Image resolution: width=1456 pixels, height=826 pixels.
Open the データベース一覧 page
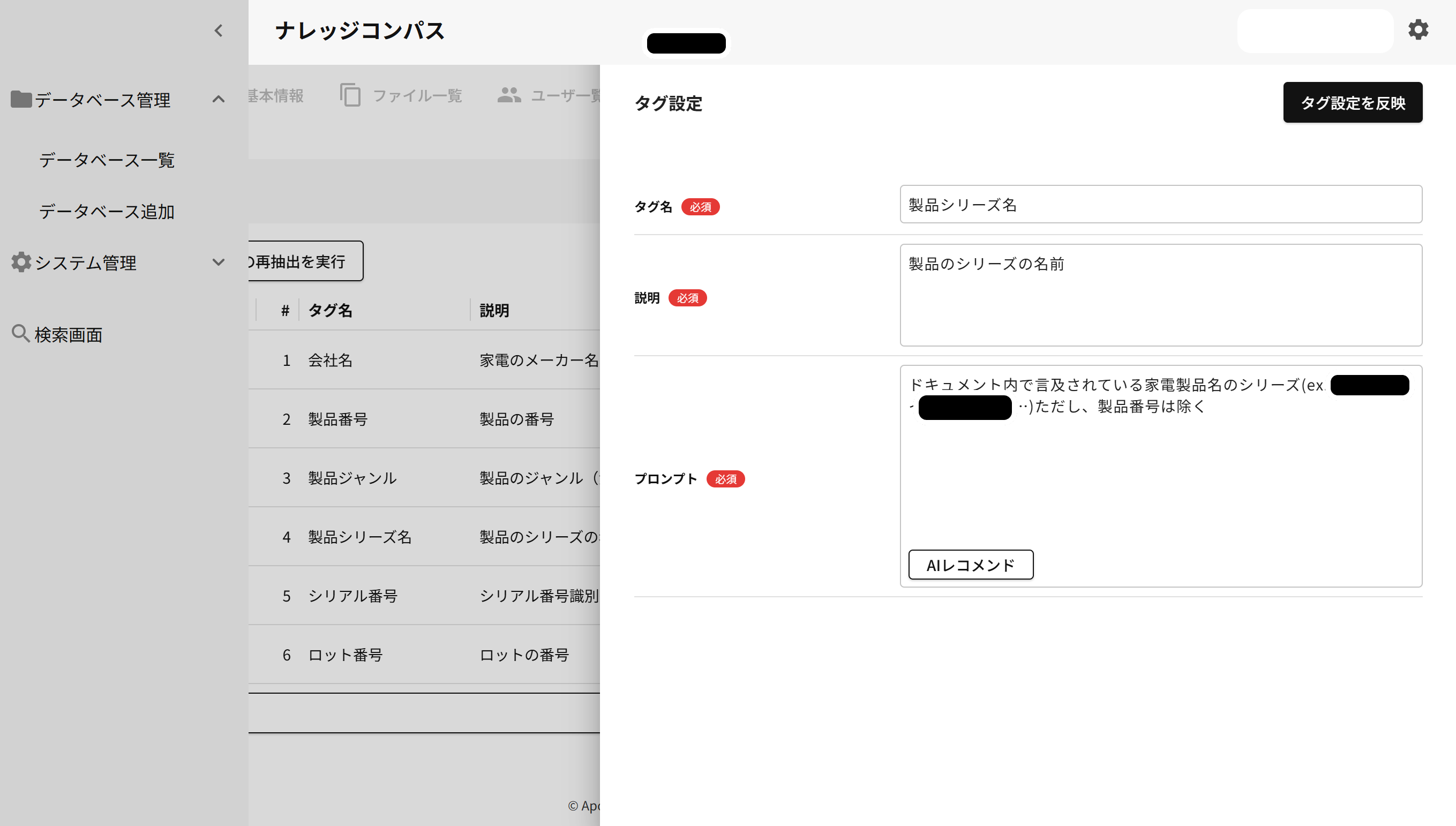coord(106,160)
